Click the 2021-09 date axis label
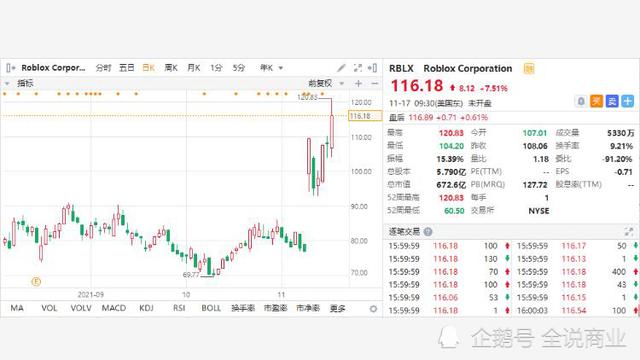Screen dimensions: 640x360 [x=91, y=294]
